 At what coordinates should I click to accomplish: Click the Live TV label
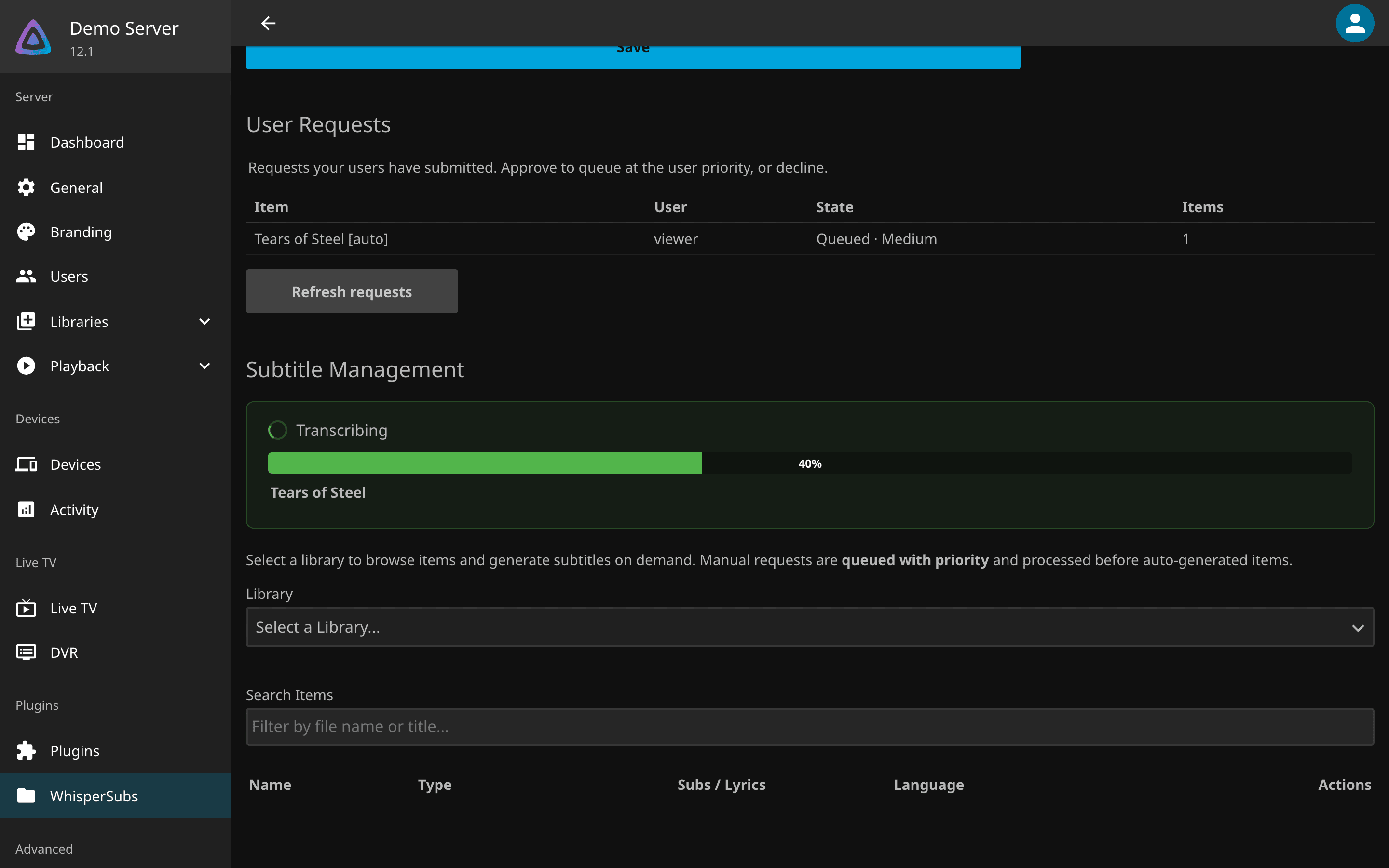pyautogui.click(x=73, y=608)
